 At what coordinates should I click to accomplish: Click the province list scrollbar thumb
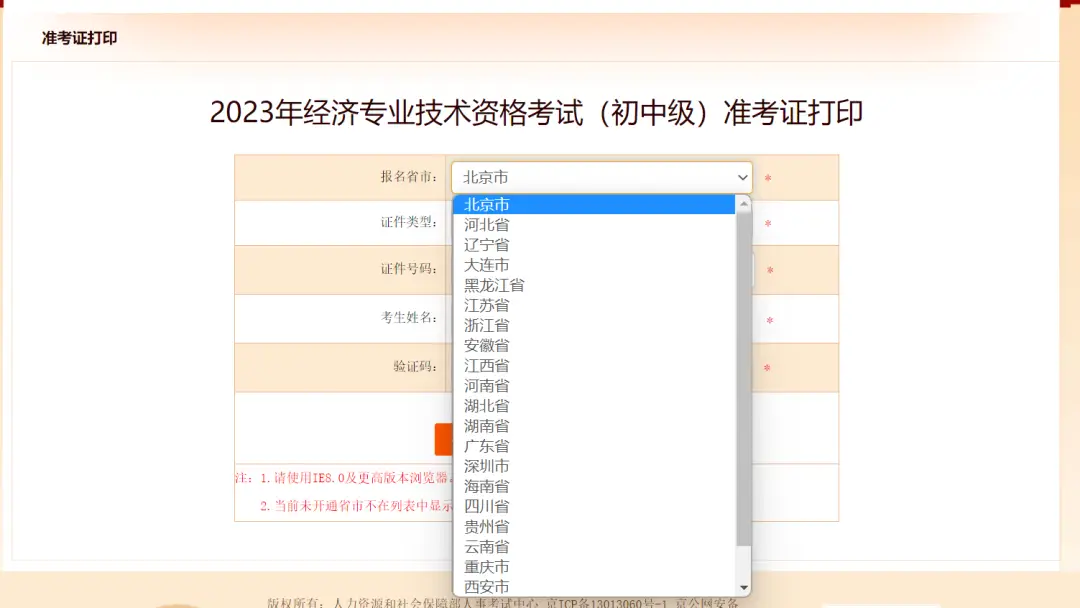743,380
